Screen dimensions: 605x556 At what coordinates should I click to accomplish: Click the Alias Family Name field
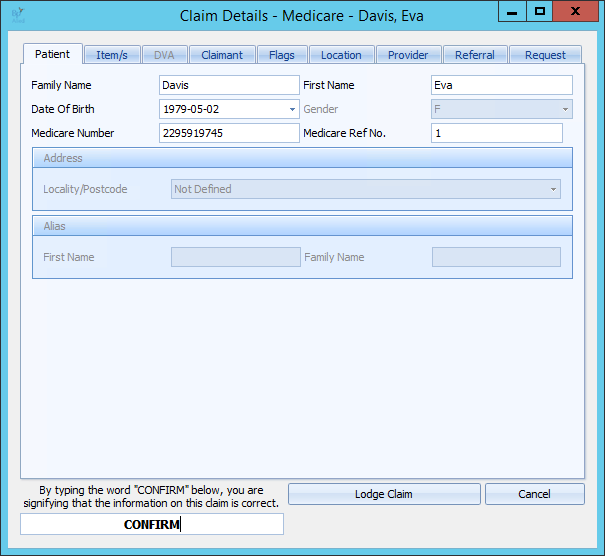coord(496,257)
